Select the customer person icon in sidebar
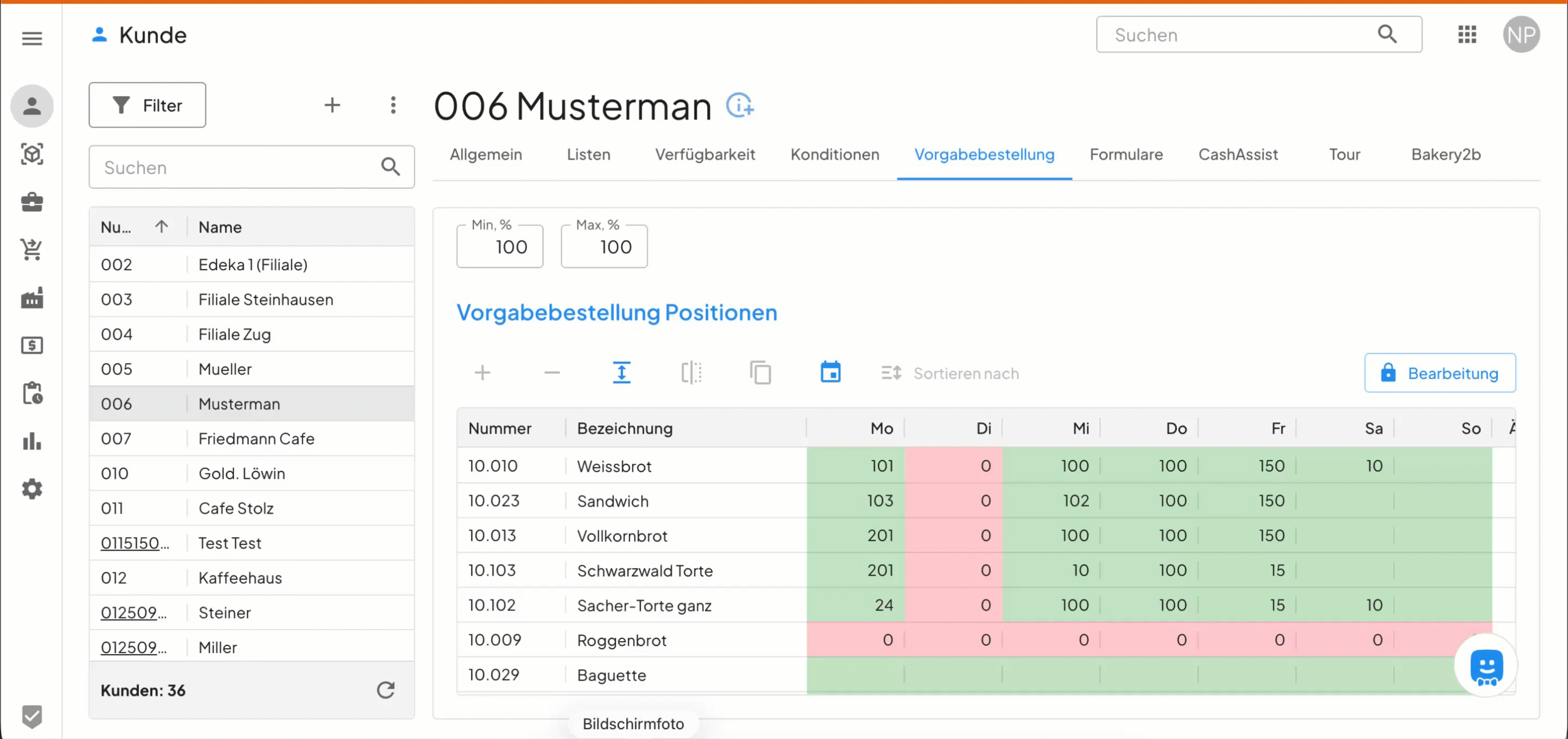The height and width of the screenshot is (739, 1568). coord(32,106)
